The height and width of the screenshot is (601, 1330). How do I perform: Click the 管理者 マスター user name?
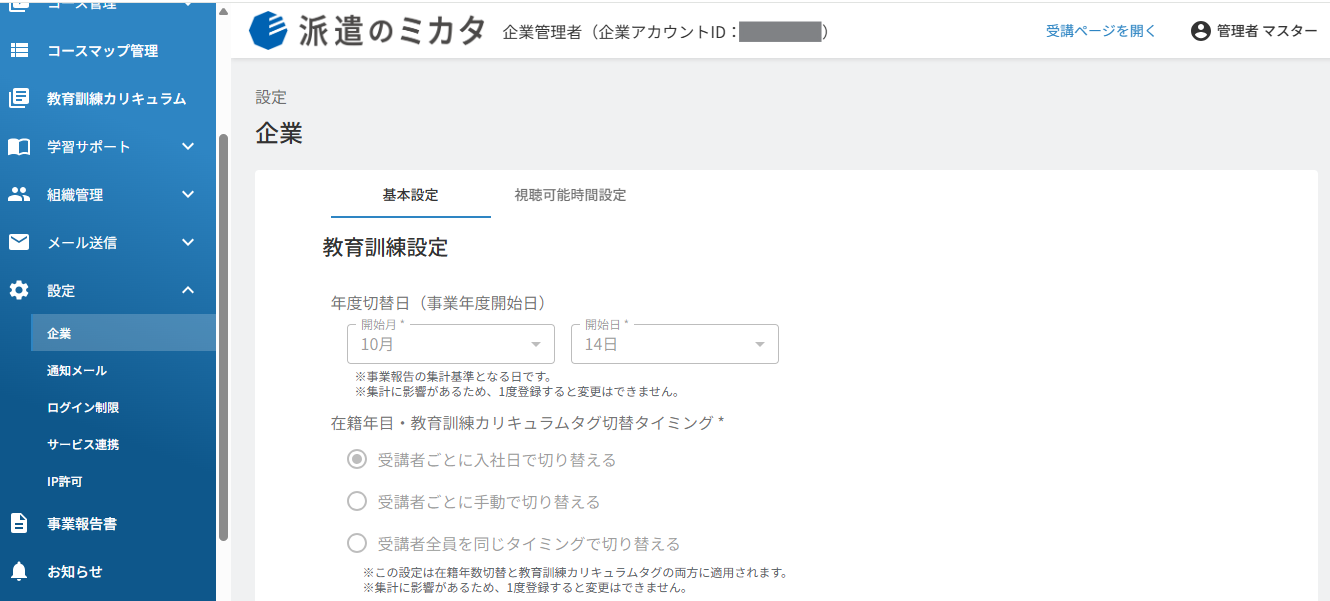(1267, 31)
